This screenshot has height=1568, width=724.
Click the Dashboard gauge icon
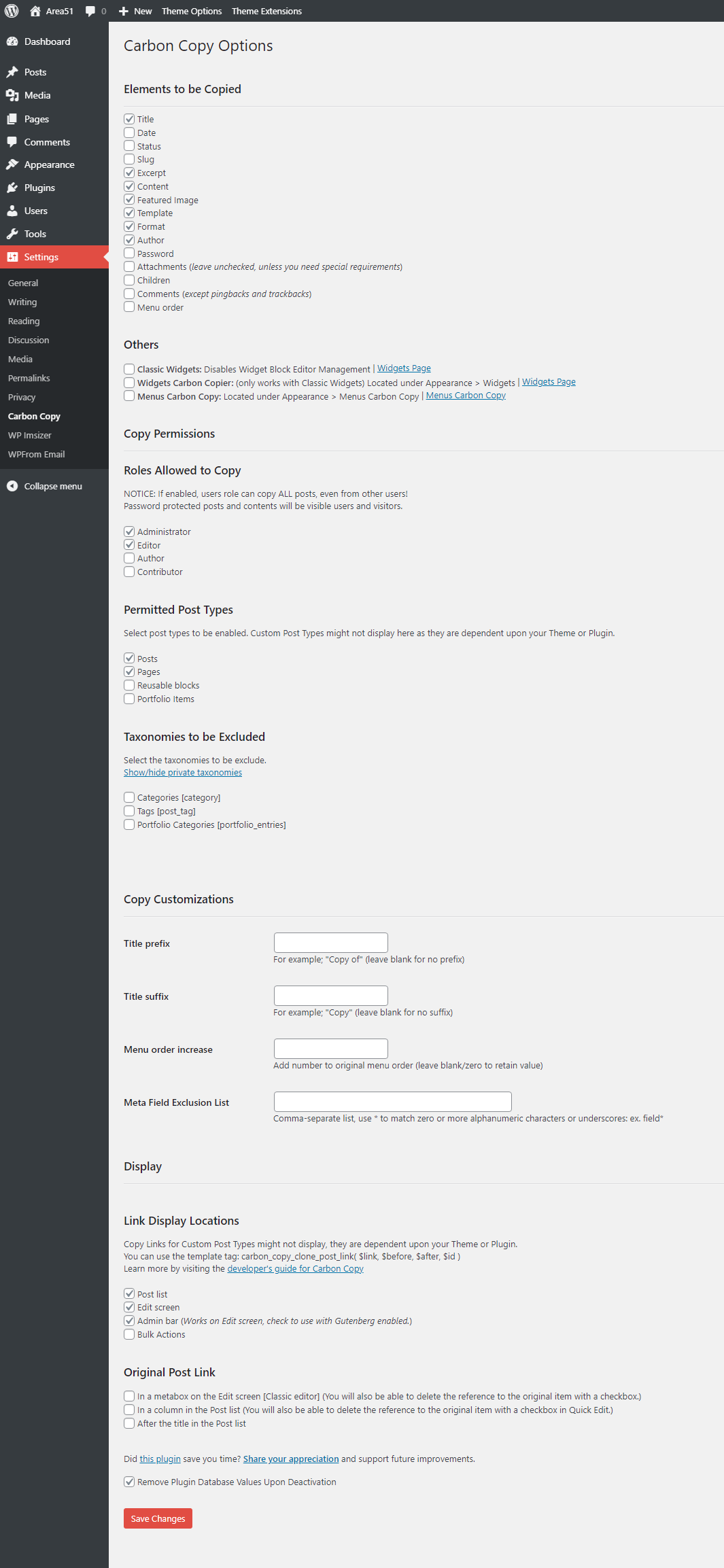(x=12, y=41)
